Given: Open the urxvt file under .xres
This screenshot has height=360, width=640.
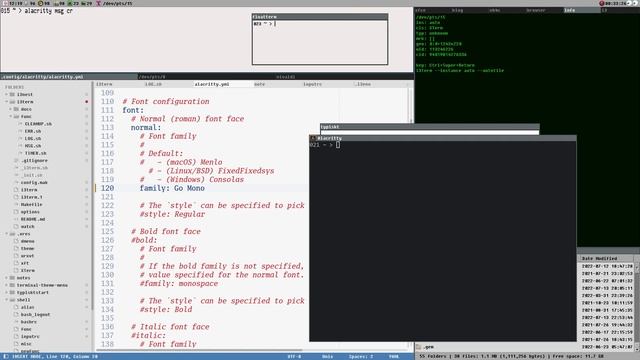Looking at the screenshot, I should click(x=27, y=256).
